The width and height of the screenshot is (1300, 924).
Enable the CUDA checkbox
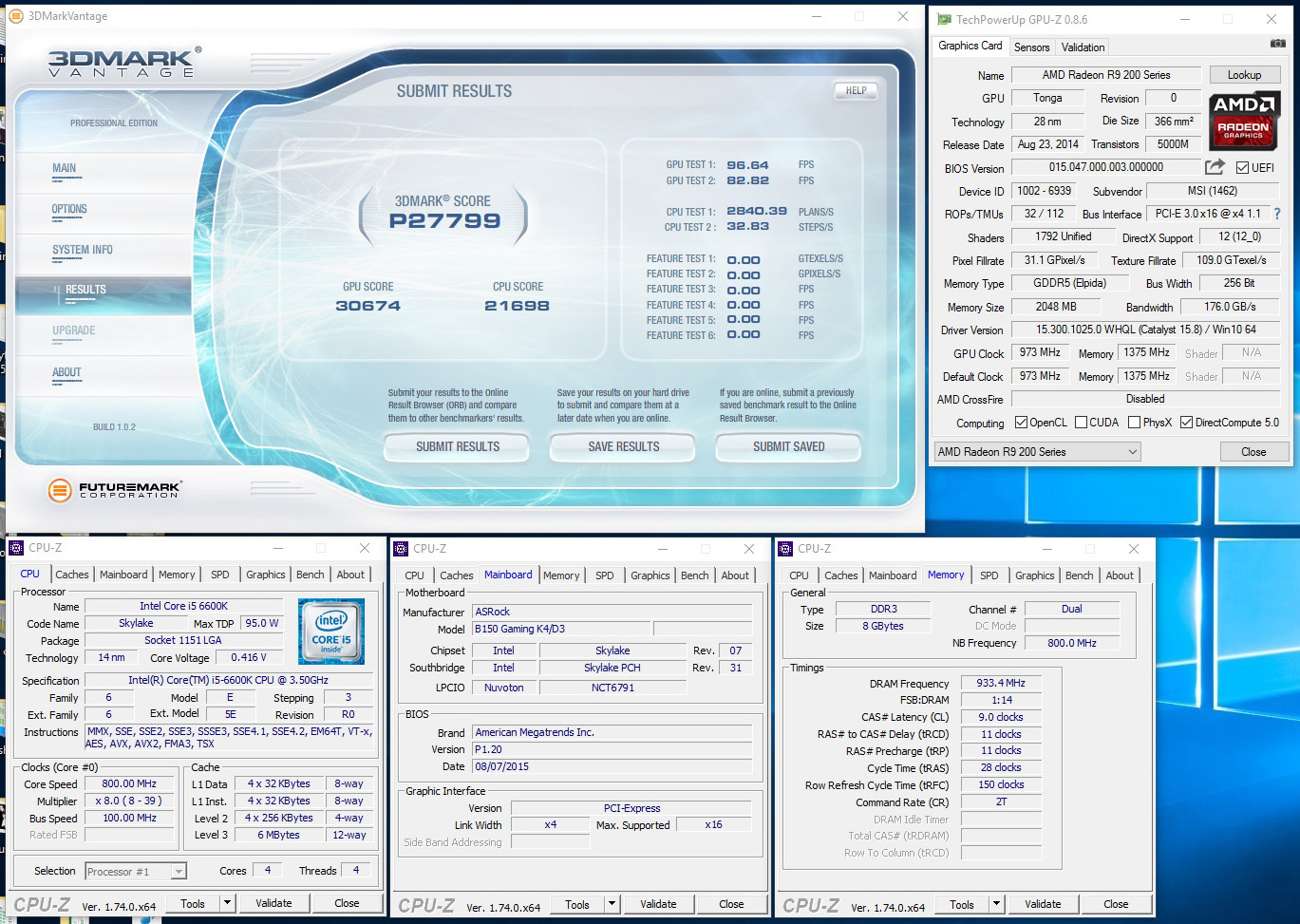pos(1081,423)
